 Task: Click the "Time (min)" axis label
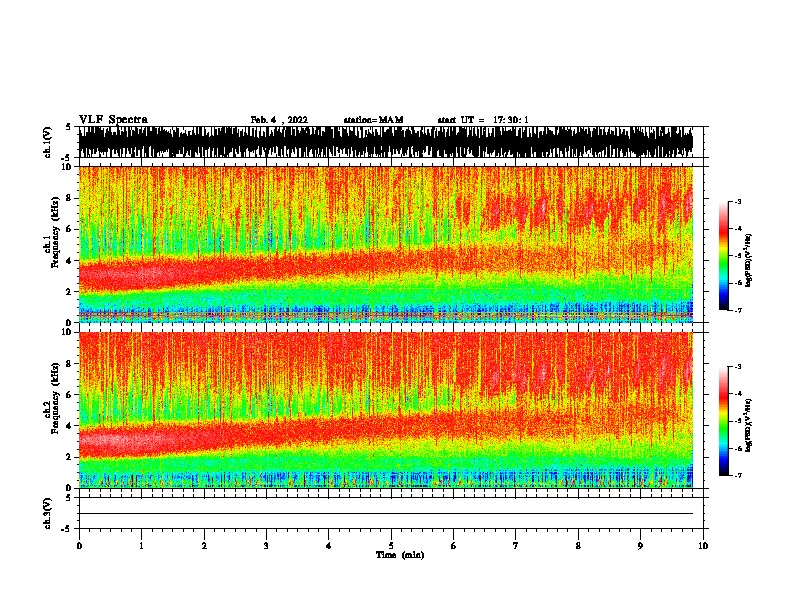pos(400,555)
